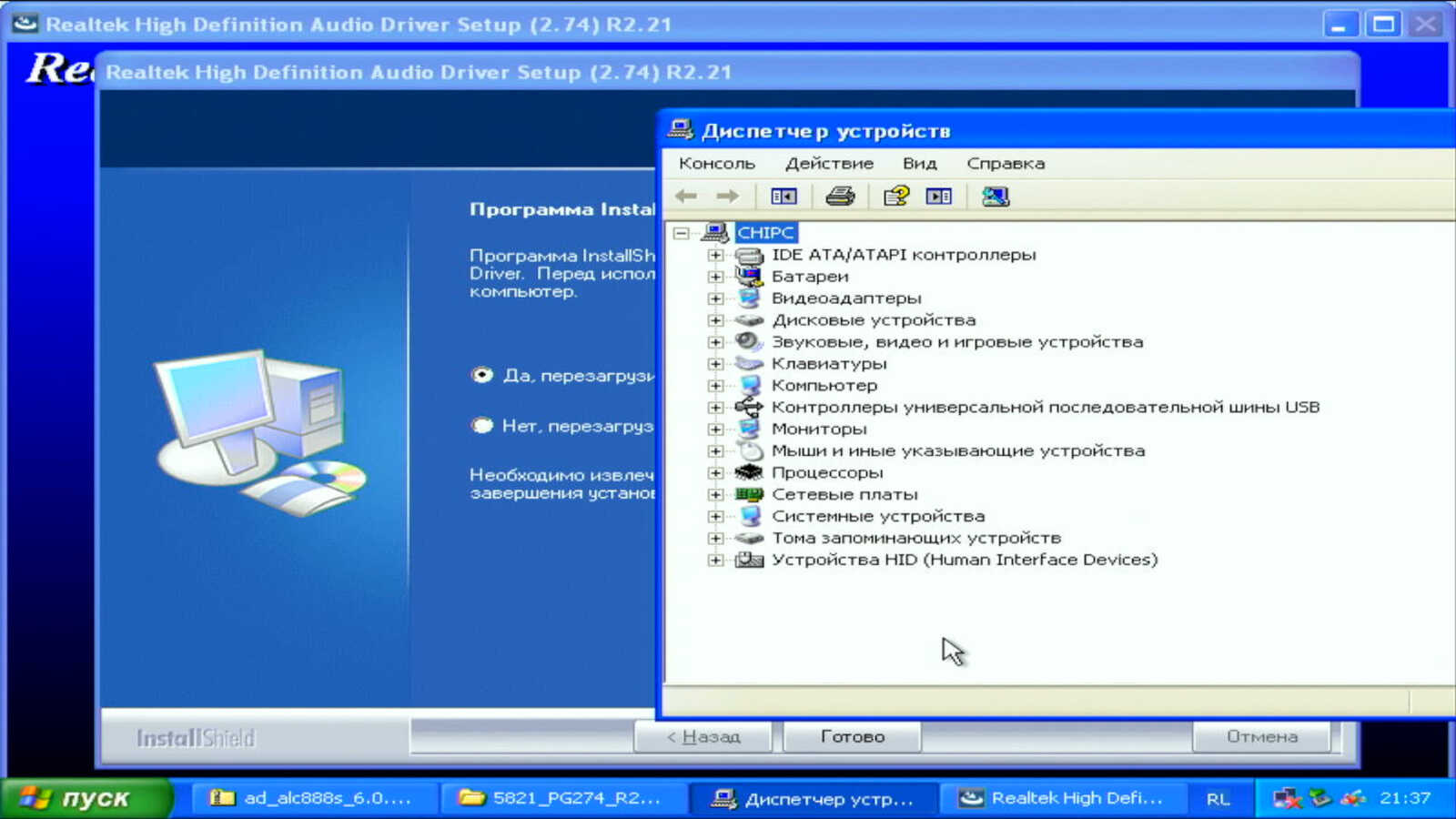Select the "Да, перезагрузить" radio button
1456x819 pixels.
click(x=482, y=375)
